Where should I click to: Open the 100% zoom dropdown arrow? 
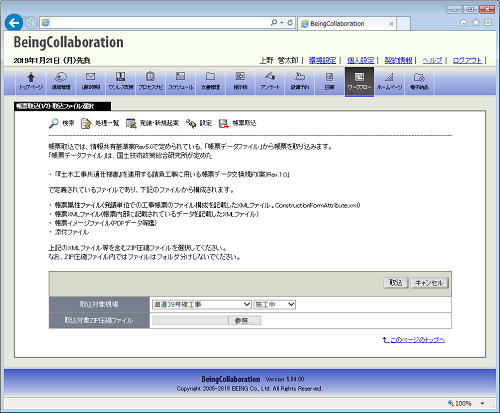pos(482,403)
